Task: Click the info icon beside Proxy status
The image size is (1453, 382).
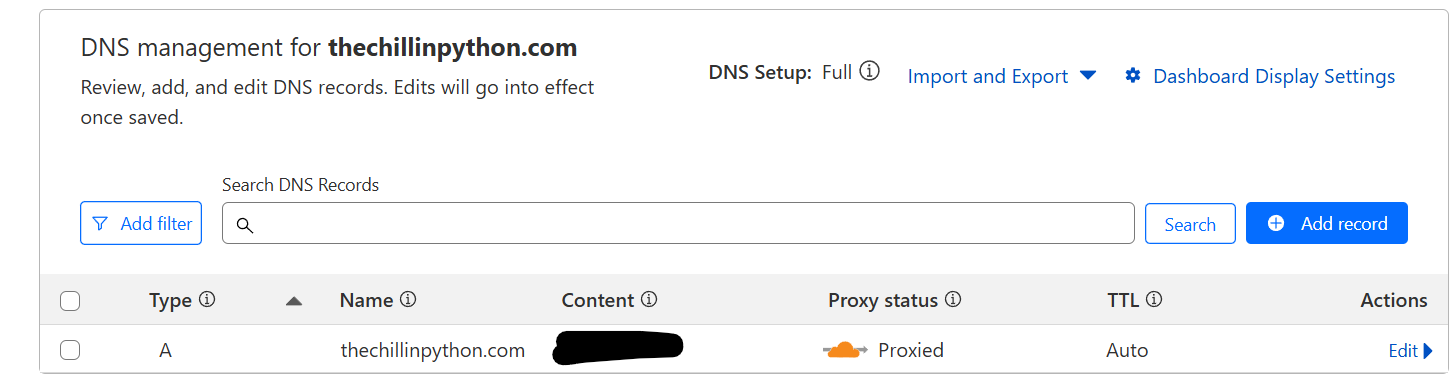Action: (x=953, y=299)
